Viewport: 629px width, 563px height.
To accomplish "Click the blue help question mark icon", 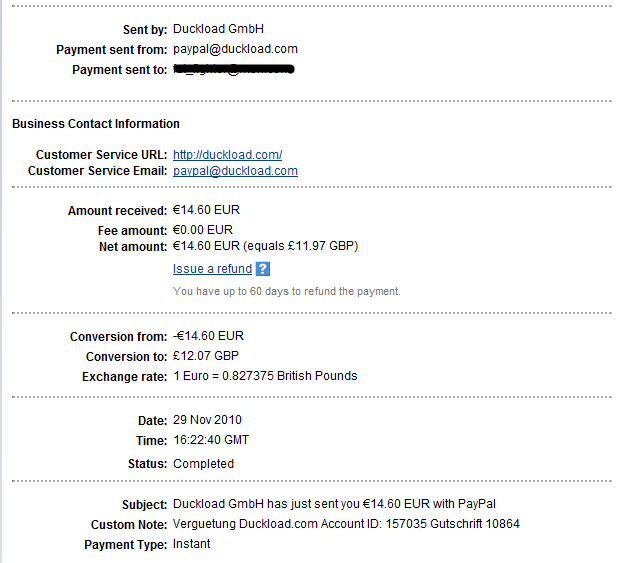I will coord(263,269).
